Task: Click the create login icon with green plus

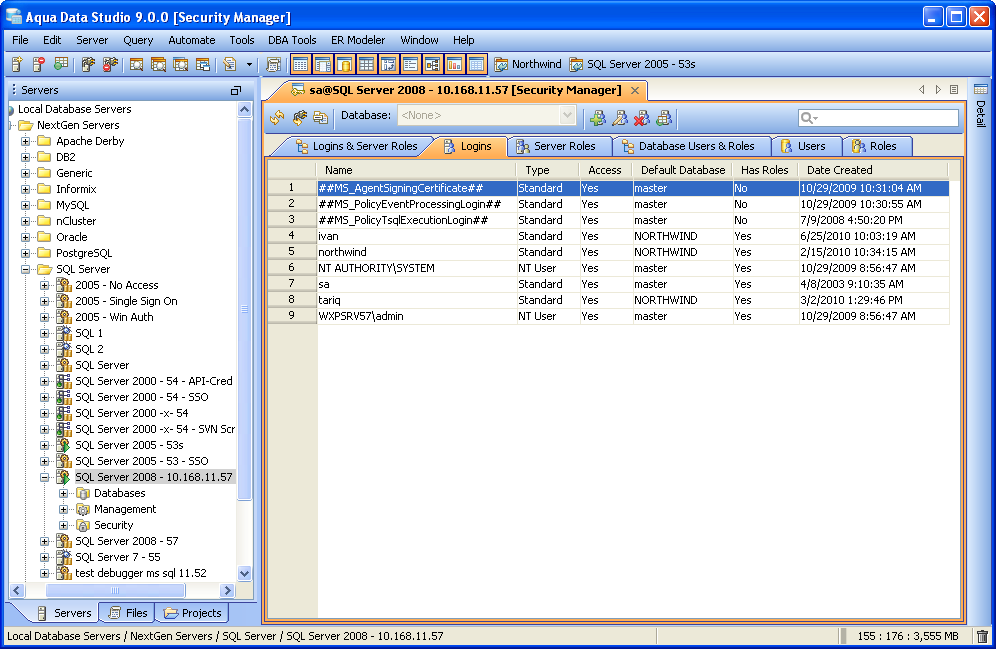Action: pos(598,117)
